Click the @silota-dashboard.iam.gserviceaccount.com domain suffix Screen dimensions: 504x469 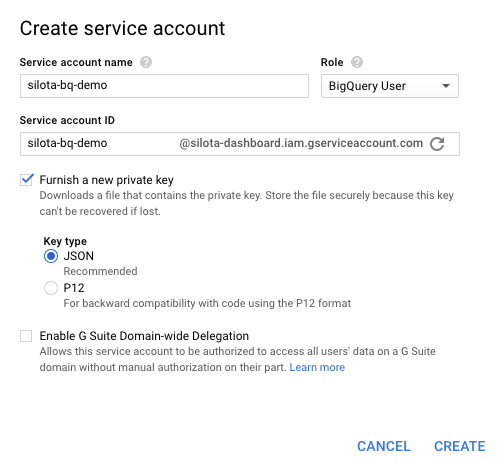[x=301, y=143]
